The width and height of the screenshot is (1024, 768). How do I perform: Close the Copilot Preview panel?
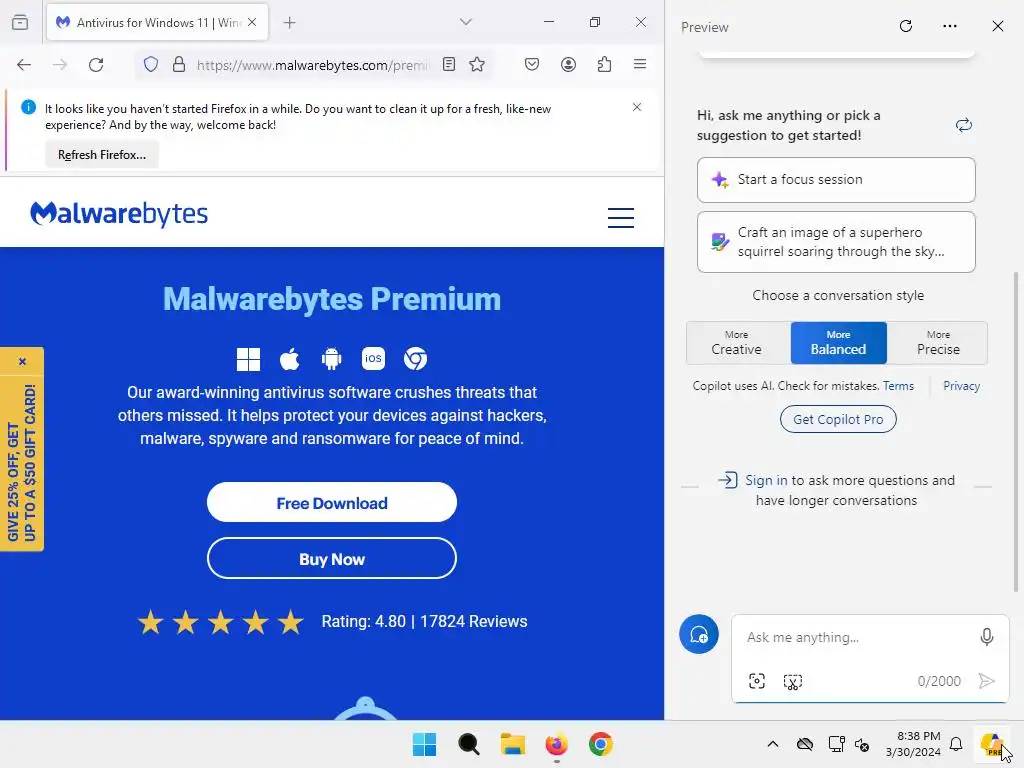click(998, 26)
